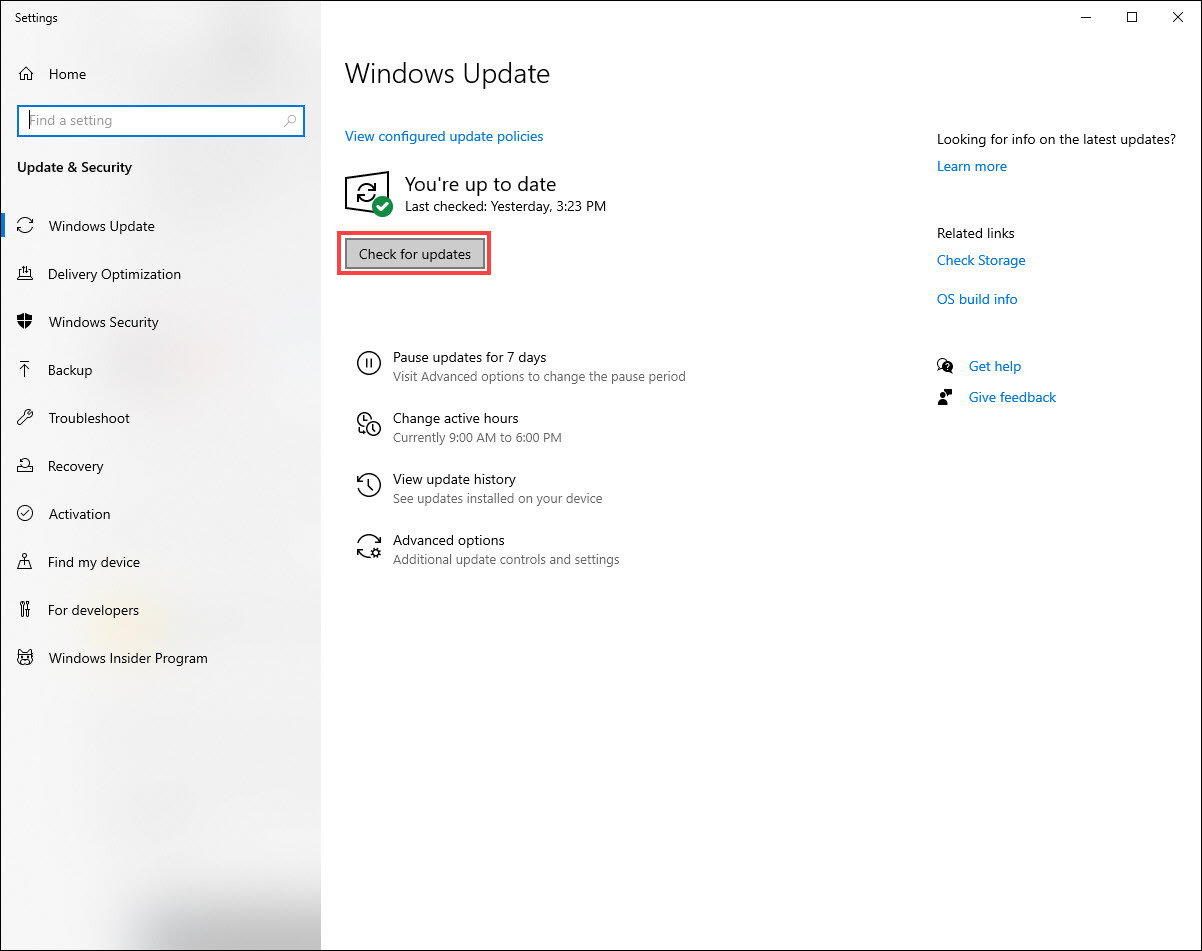The height and width of the screenshot is (951, 1202).
Task: Click 'Last checked: Yesterday, 3:23 PM' text
Action: click(x=505, y=206)
